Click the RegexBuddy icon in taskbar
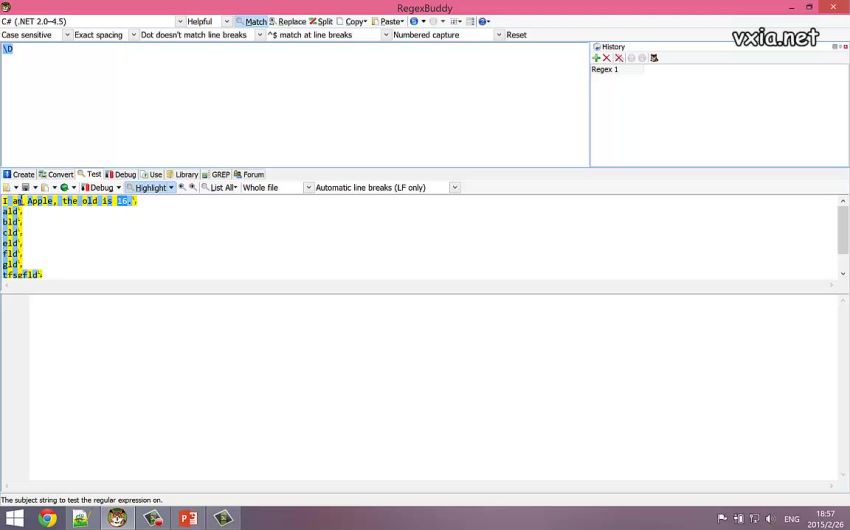Image resolution: width=850 pixels, height=530 pixels. point(118,518)
